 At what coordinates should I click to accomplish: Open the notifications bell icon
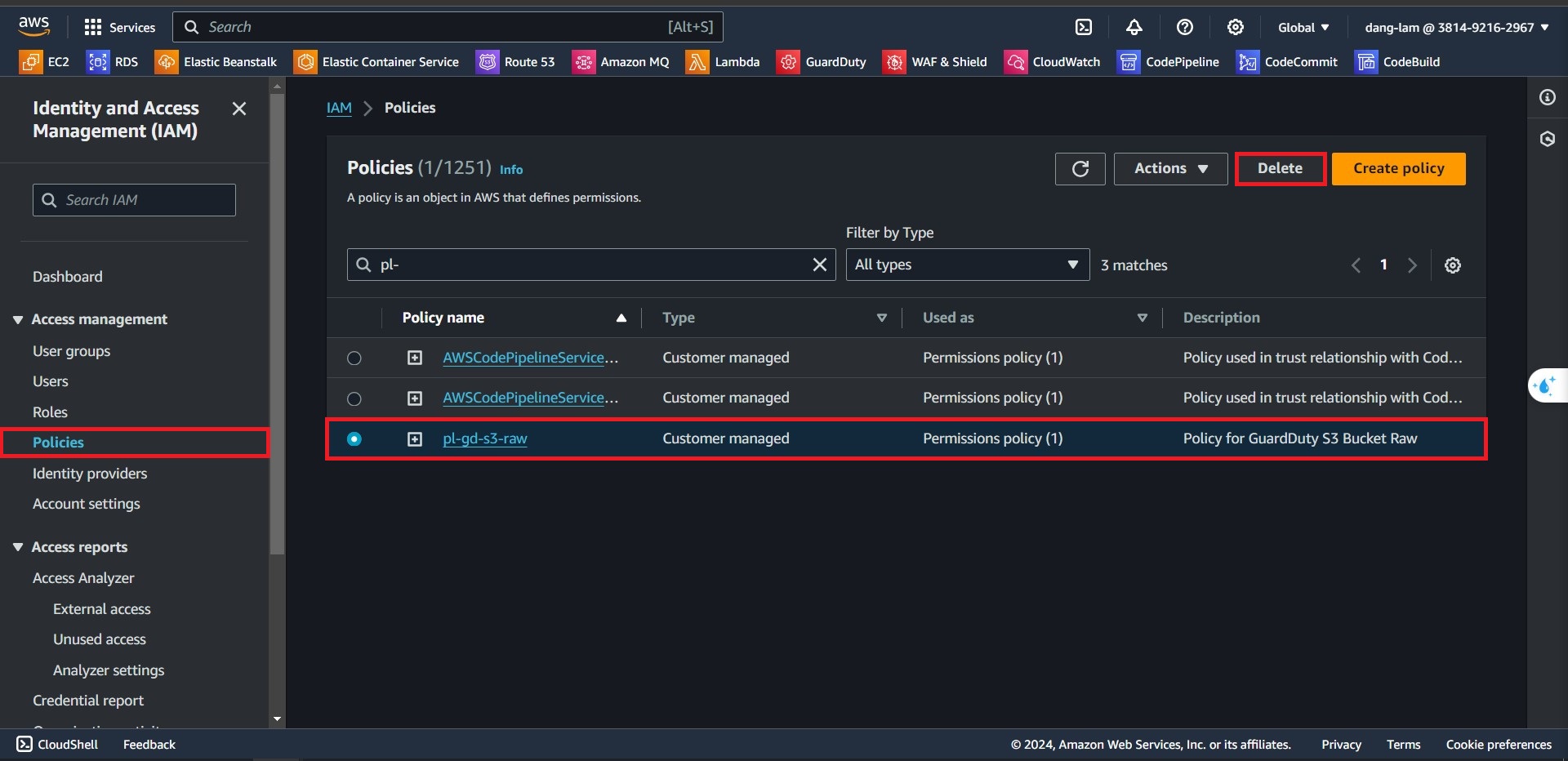pos(1134,27)
